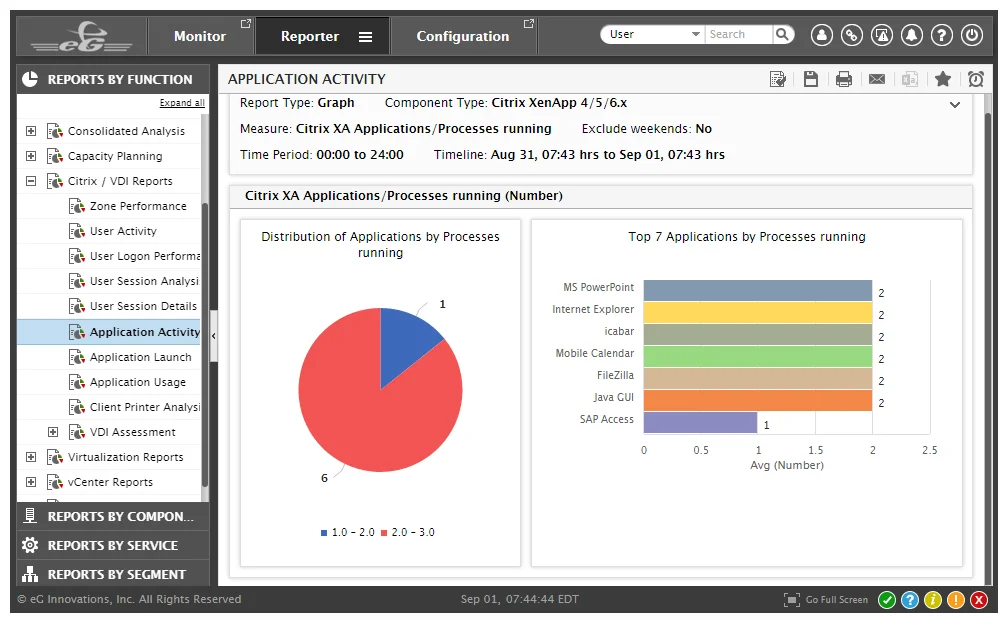Click the MS PowerPoint bar in chart

coord(757,291)
